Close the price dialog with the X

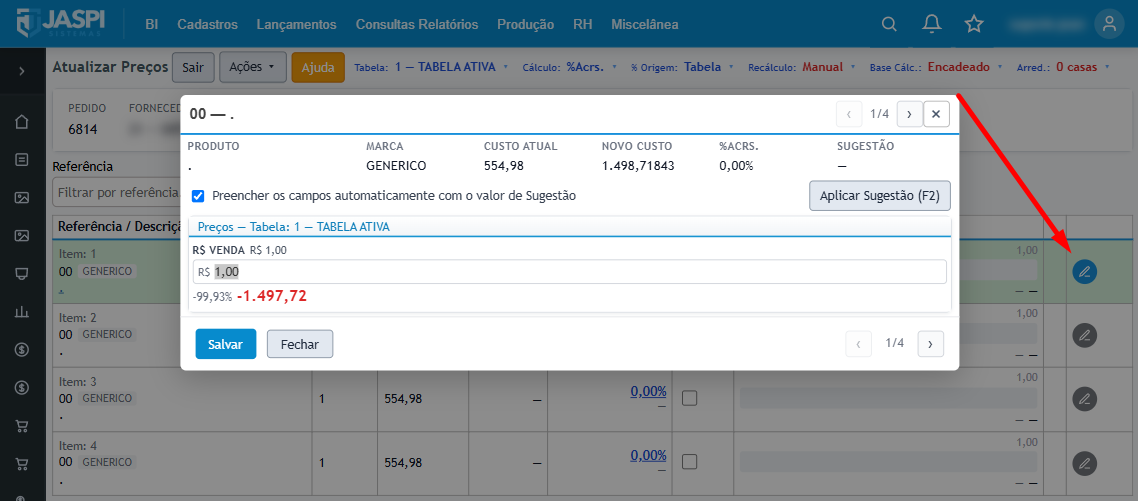tap(936, 114)
